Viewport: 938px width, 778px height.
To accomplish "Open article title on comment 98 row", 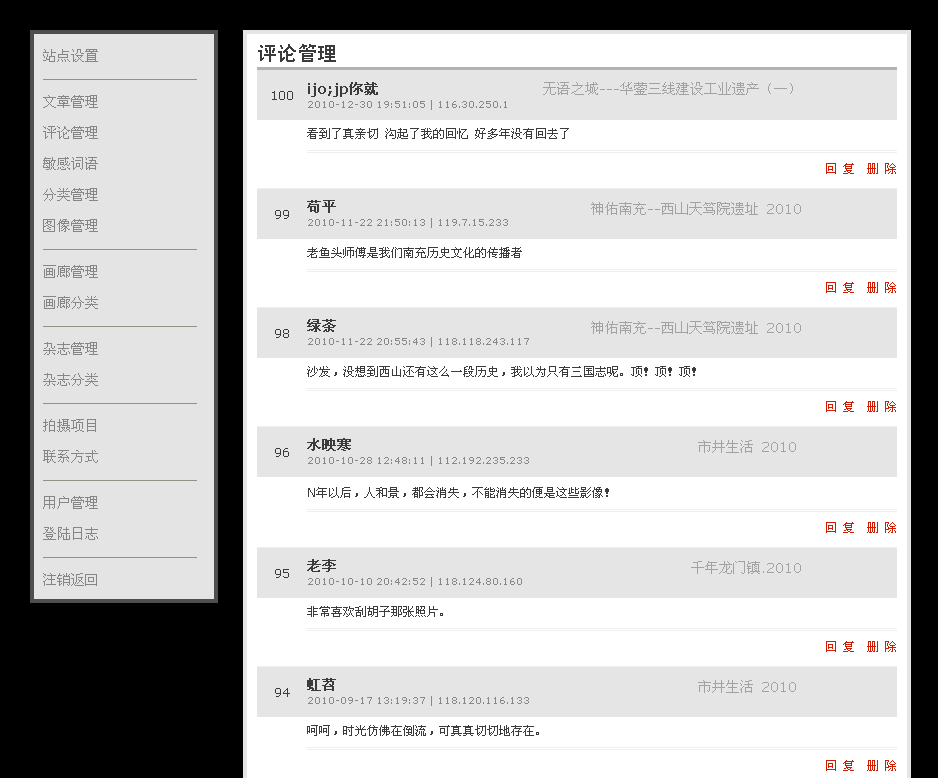I will [x=696, y=328].
